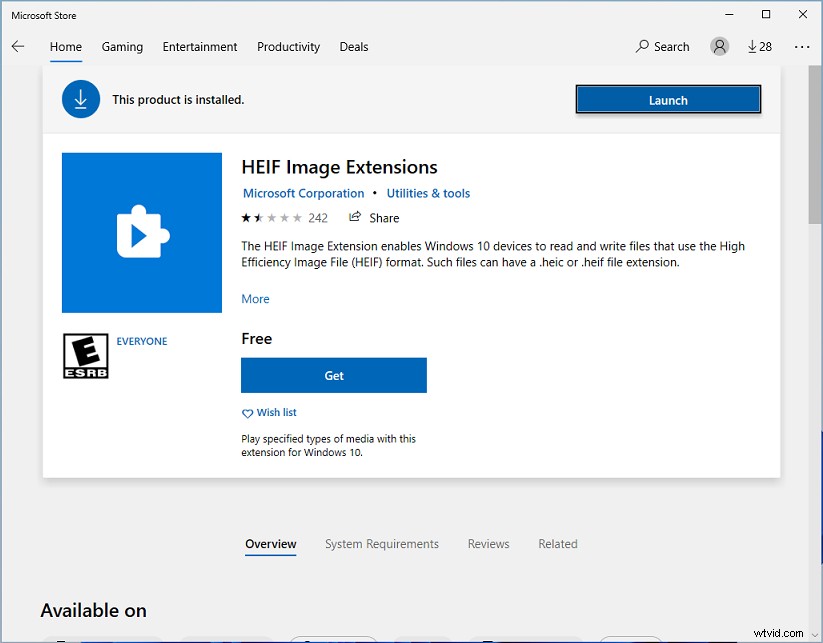This screenshot has width=823, height=643.
Task: Click the HEIF Image Extensions app tile
Action: (141, 232)
